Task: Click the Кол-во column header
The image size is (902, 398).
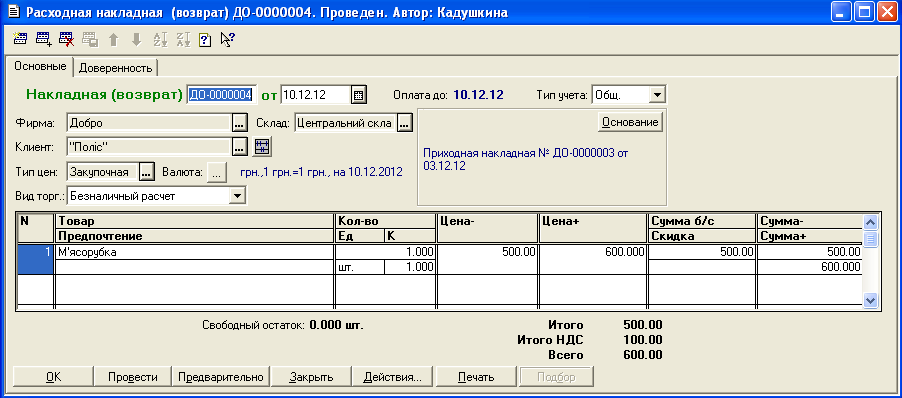Action: click(385, 221)
